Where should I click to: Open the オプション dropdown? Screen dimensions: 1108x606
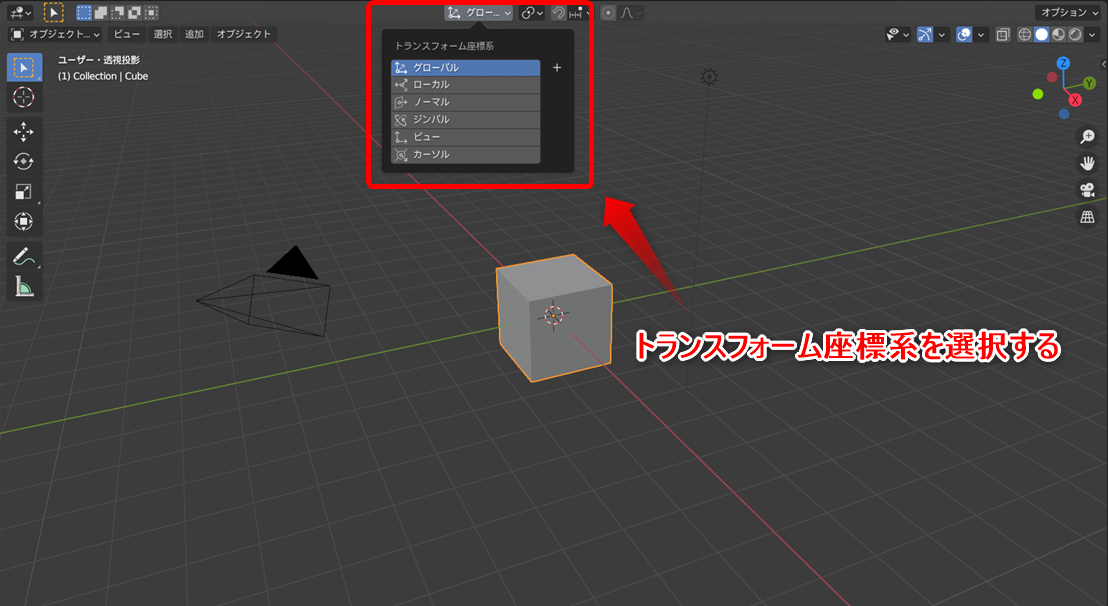click(1070, 12)
